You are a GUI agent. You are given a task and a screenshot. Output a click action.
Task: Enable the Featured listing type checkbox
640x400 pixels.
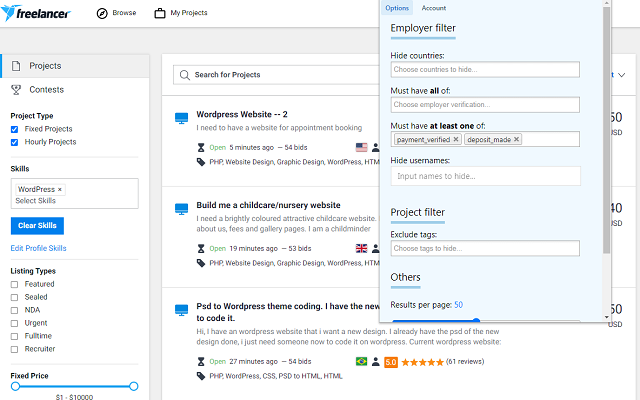point(14,284)
